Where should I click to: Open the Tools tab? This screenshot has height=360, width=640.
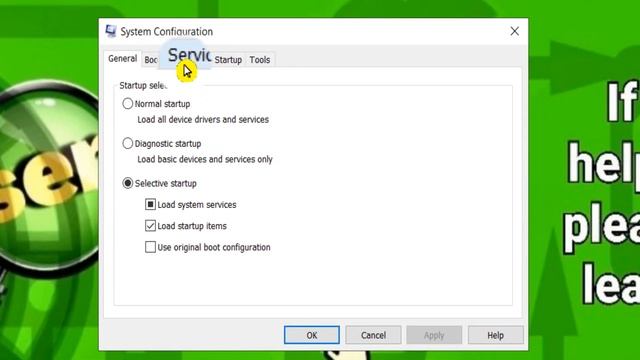[x=260, y=60]
